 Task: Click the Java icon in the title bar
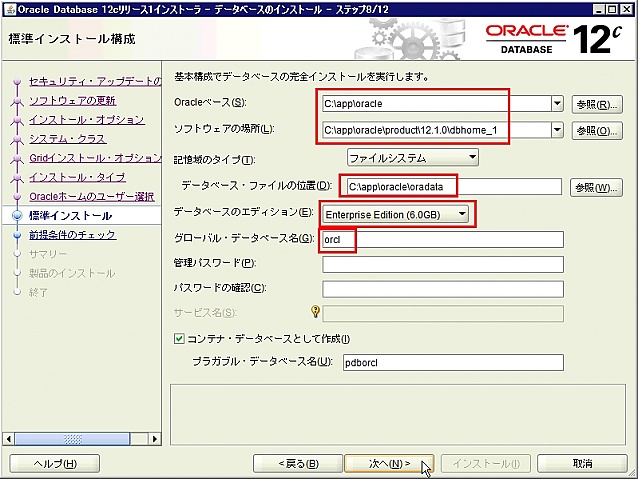click(x=9, y=9)
